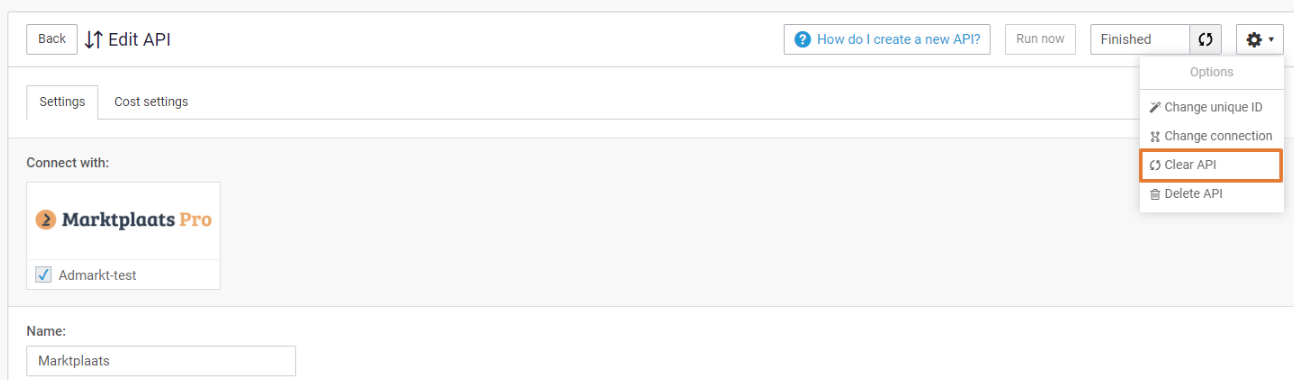The image size is (1294, 380).
Task: Go back with the Back button
Action: pyautogui.click(x=52, y=39)
